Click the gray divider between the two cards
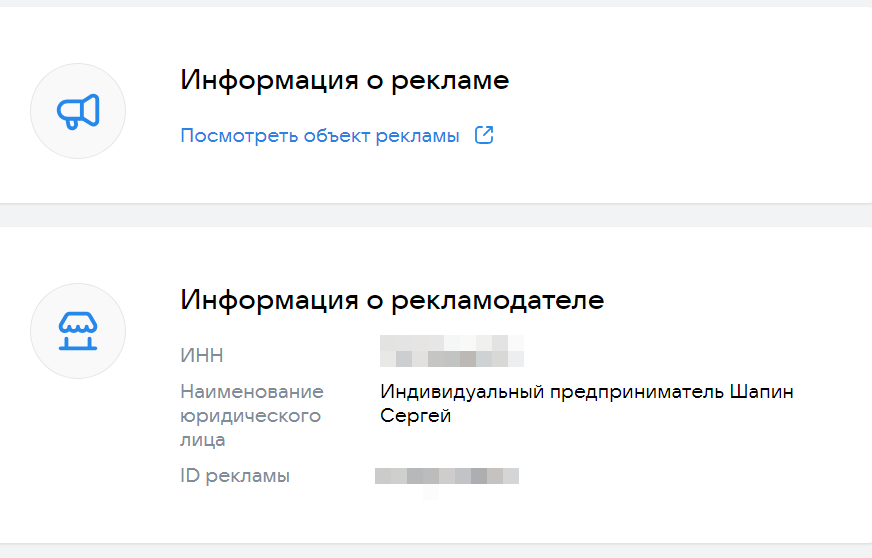The height and width of the screenshot is (558, 872). 436,216
